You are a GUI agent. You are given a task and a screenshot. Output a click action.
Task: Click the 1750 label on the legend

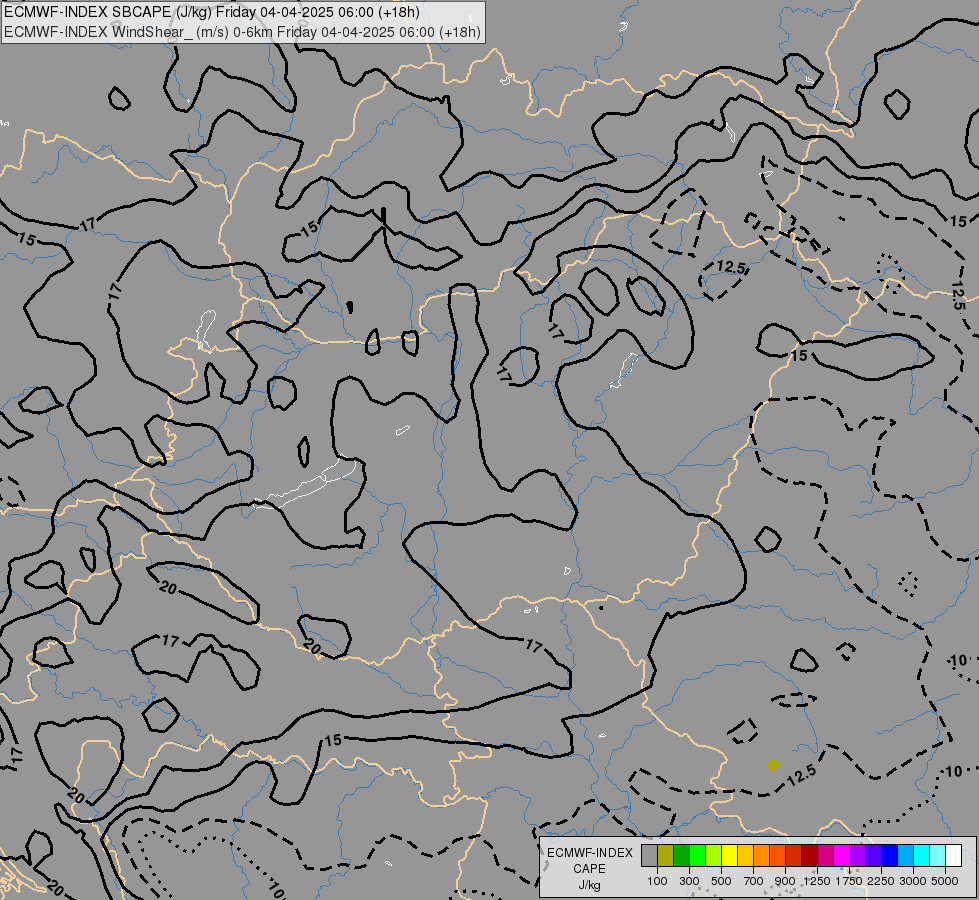point(849,881)
